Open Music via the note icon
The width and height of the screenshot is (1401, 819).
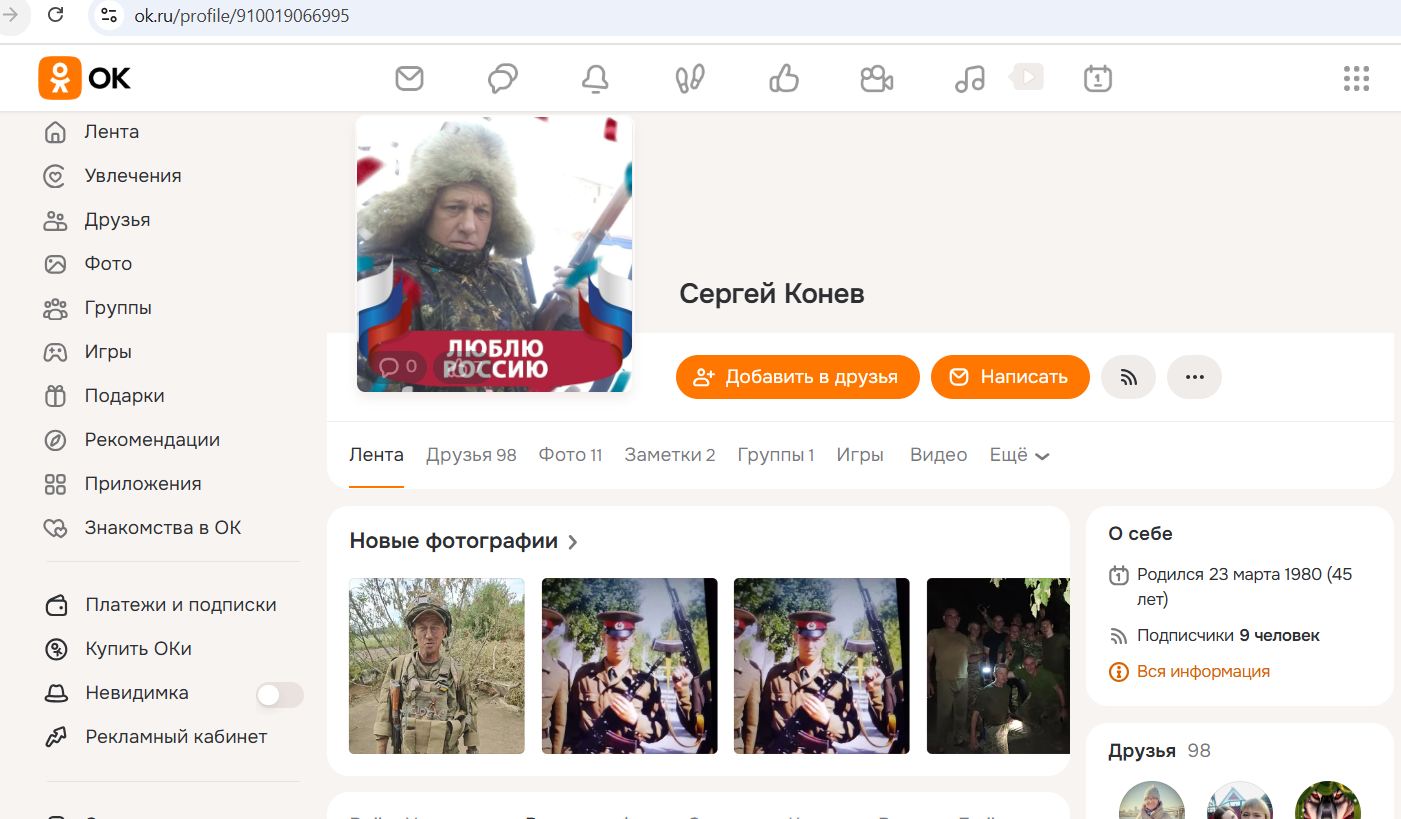point(968,77)
